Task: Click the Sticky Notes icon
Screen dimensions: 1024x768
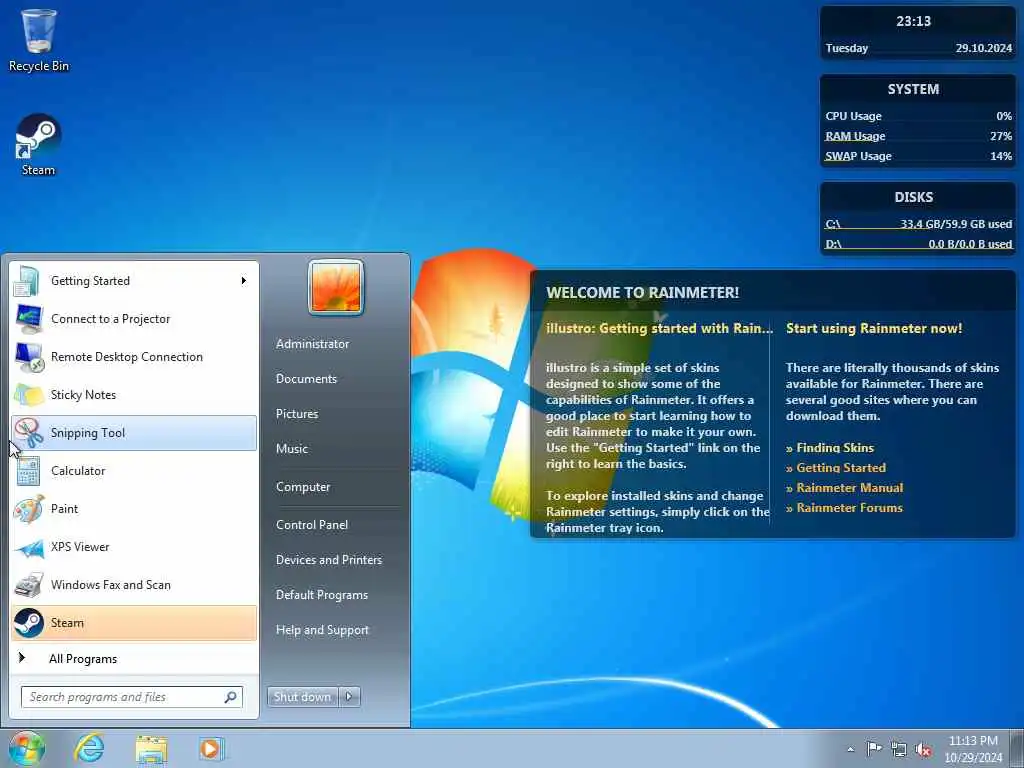Action: click(28, 394)
